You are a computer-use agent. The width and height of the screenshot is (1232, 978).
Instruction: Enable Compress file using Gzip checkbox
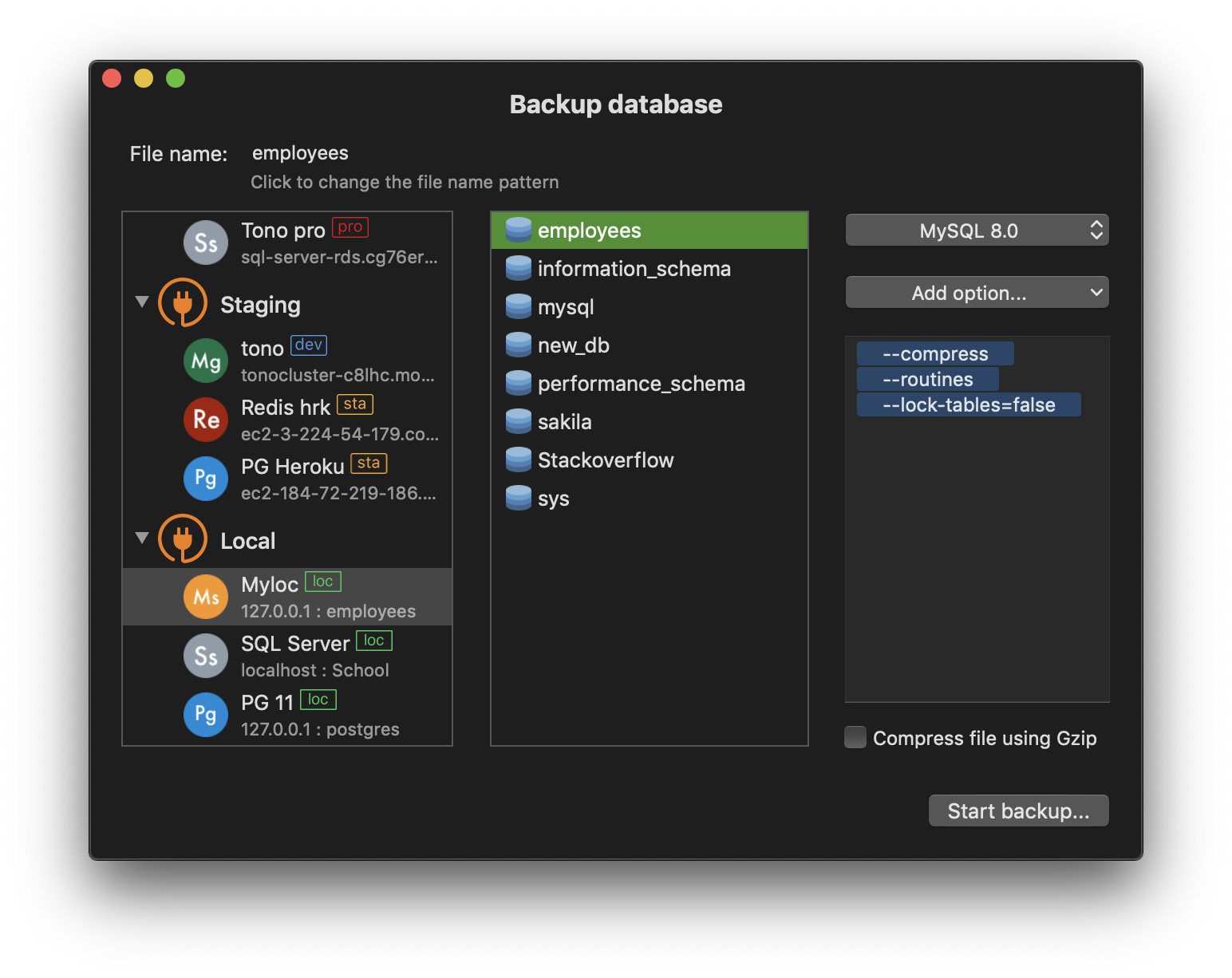coord(855,737)
